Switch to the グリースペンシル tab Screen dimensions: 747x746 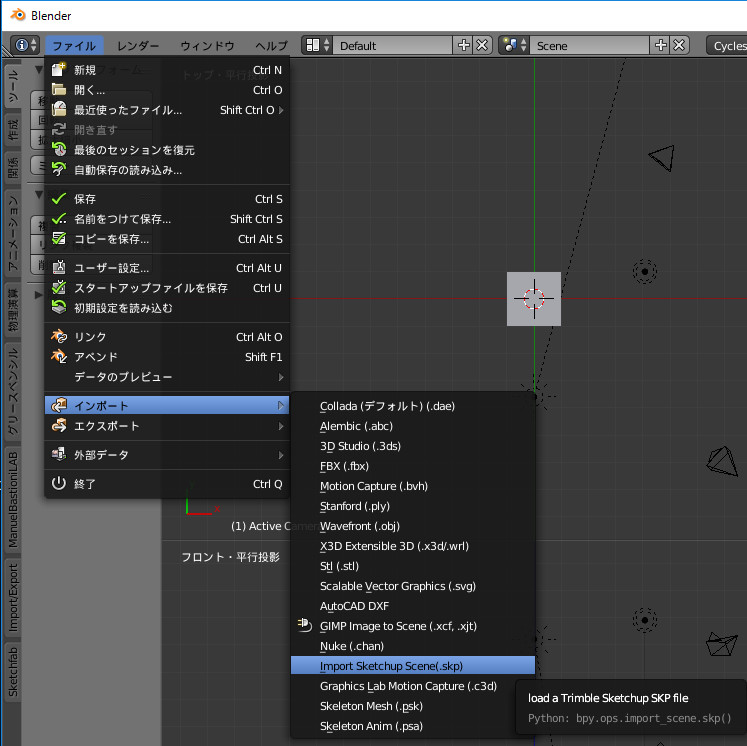tap(12, 391)
